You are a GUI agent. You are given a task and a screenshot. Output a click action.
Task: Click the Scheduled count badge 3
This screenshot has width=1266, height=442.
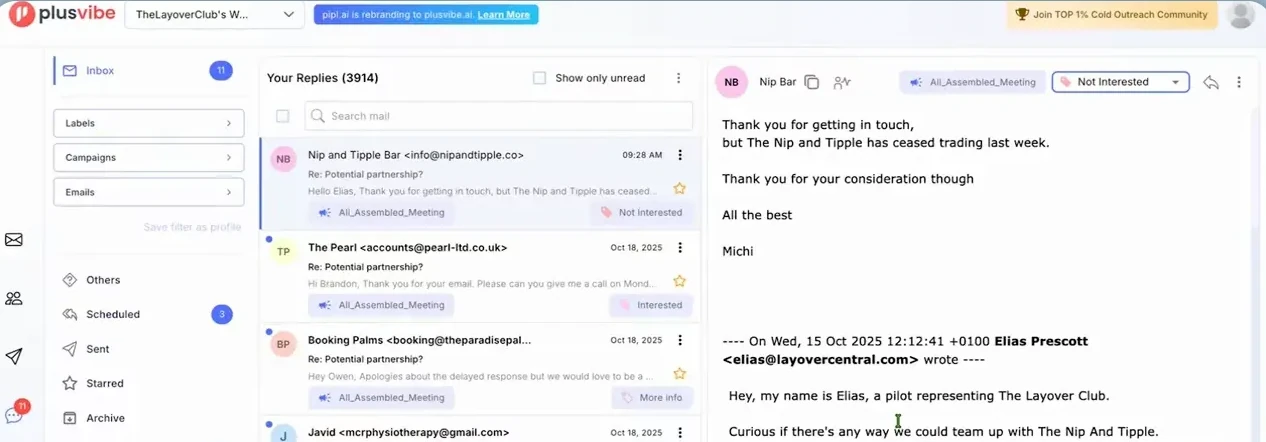221,314
